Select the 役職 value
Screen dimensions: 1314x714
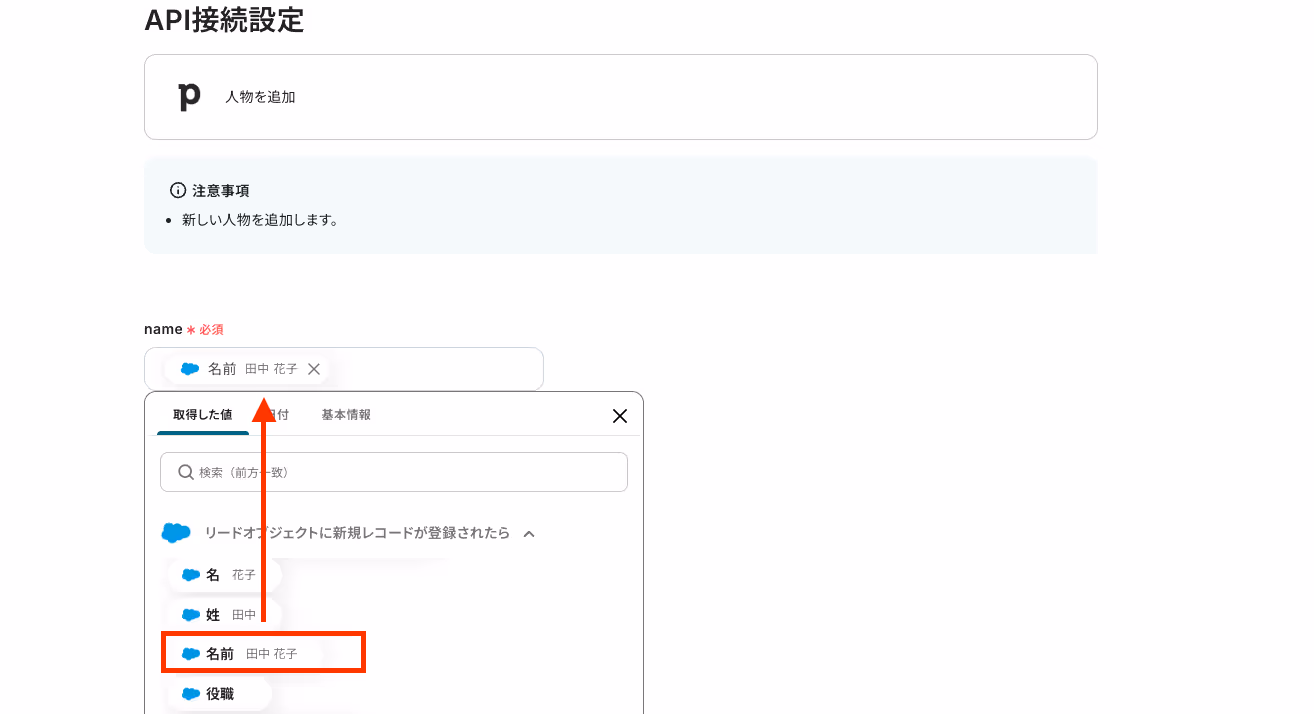point(219,694)
